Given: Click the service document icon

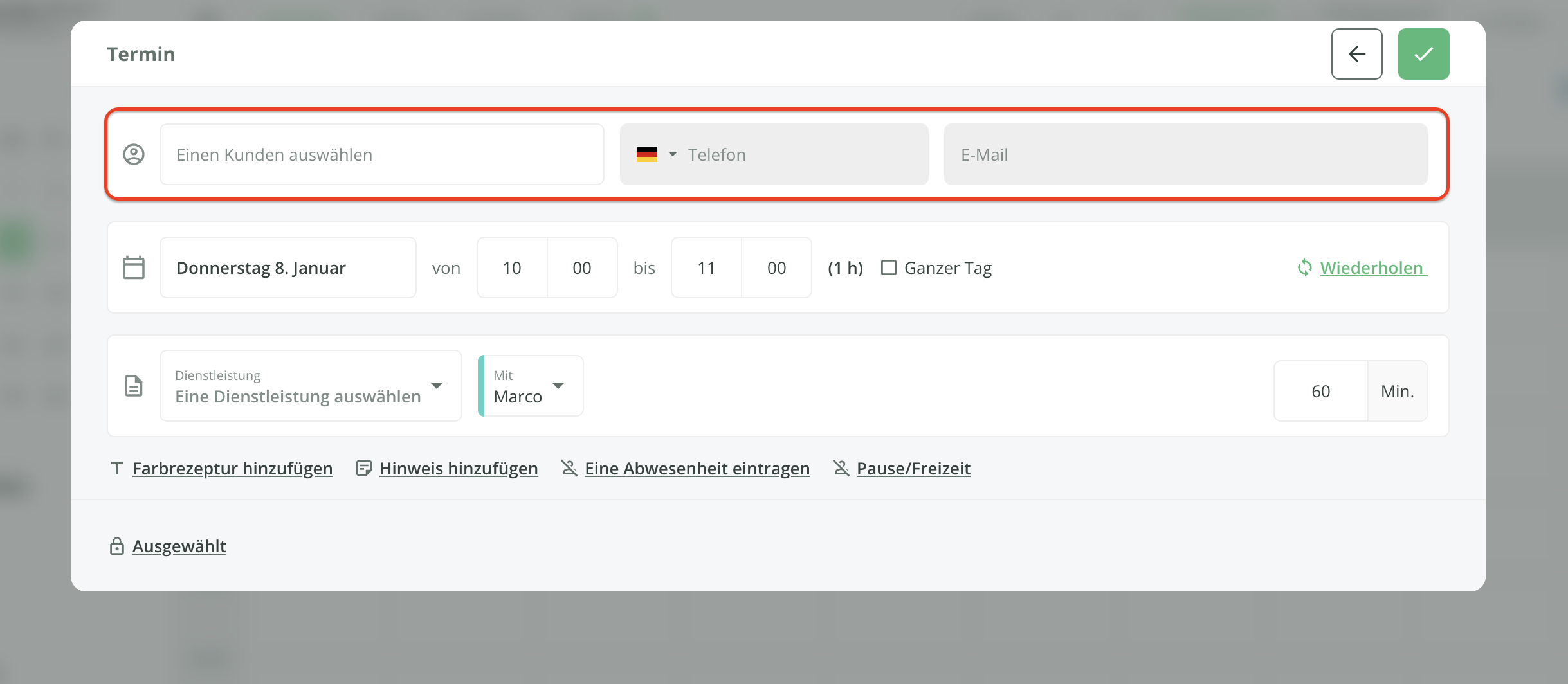Looking at the screenshot, I should tap(134, 386).
